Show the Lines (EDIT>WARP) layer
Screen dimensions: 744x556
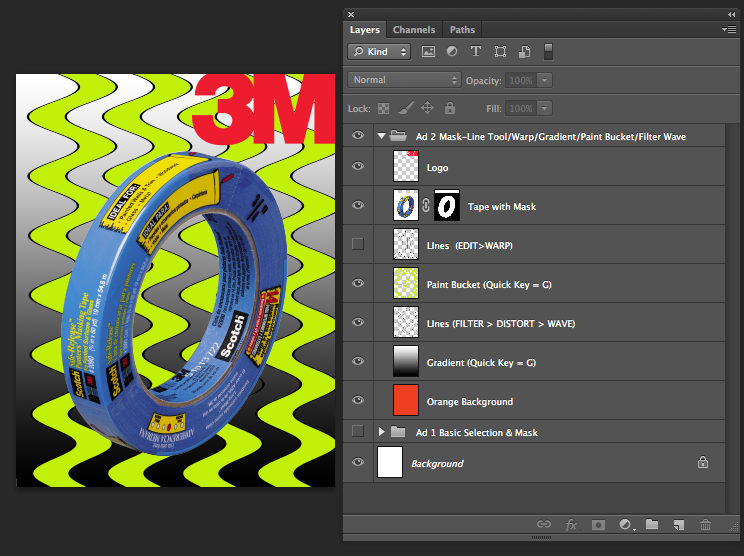pyautogui.click(x=358, y=244)
